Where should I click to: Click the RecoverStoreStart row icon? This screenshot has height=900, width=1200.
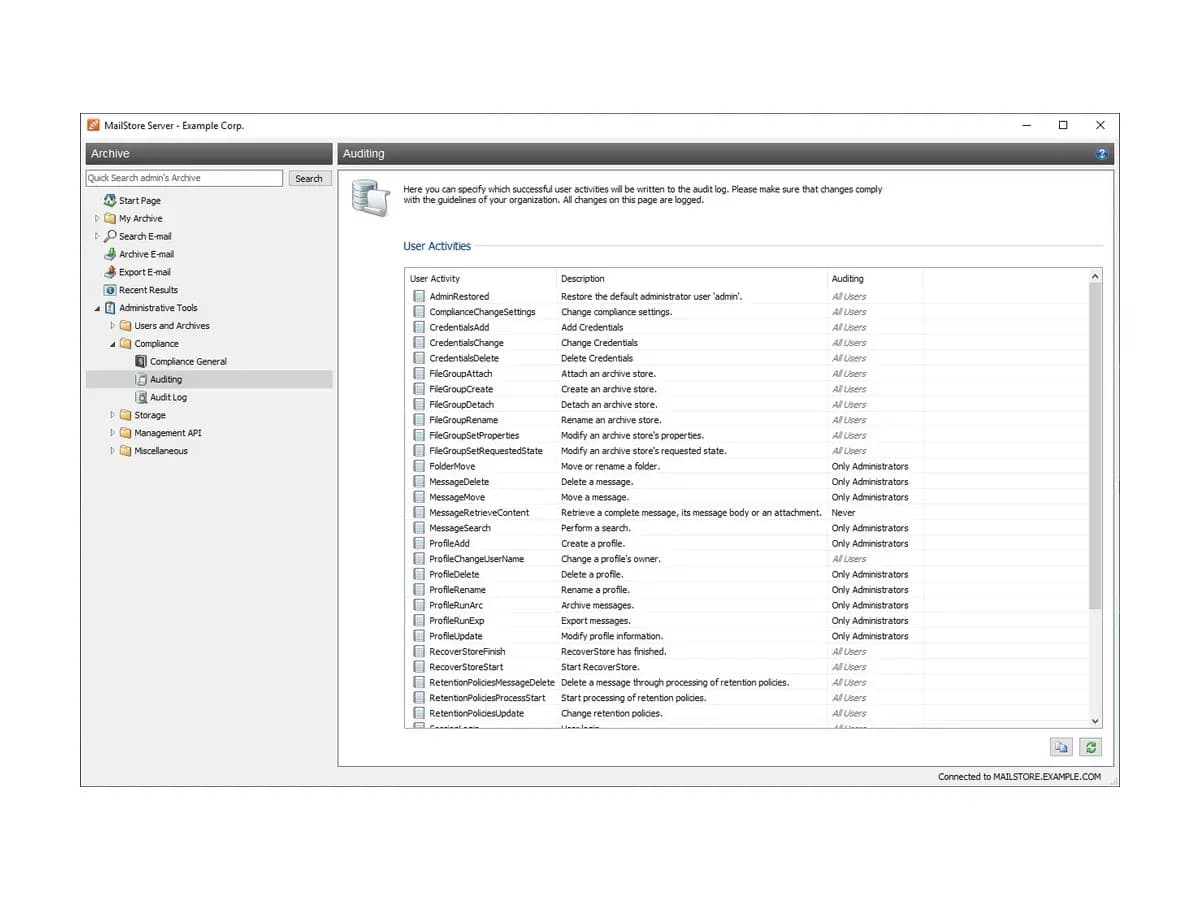coord(419,667)
